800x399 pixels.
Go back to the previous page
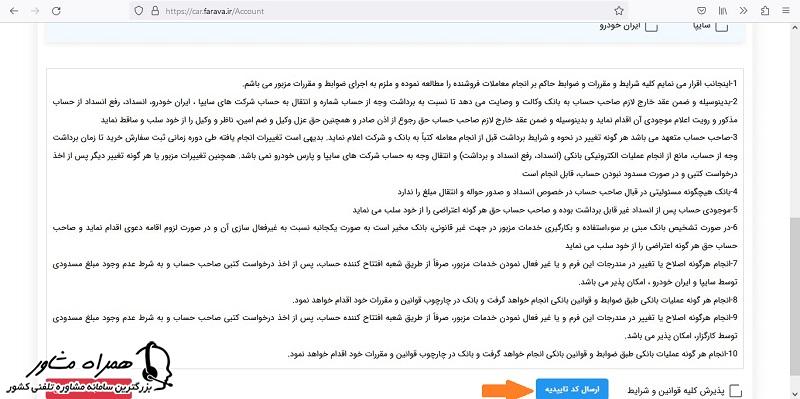14,11
